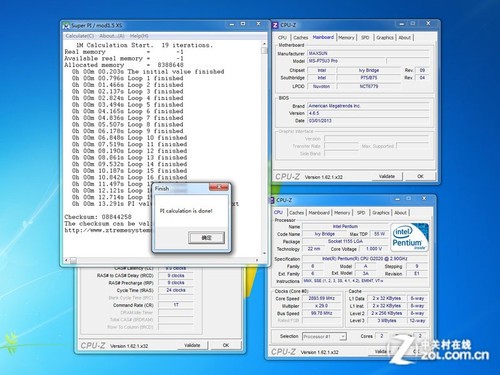Click the Intel Pentium processor name field
This screenshot has width=500, height=375.
tap(345, 226)
